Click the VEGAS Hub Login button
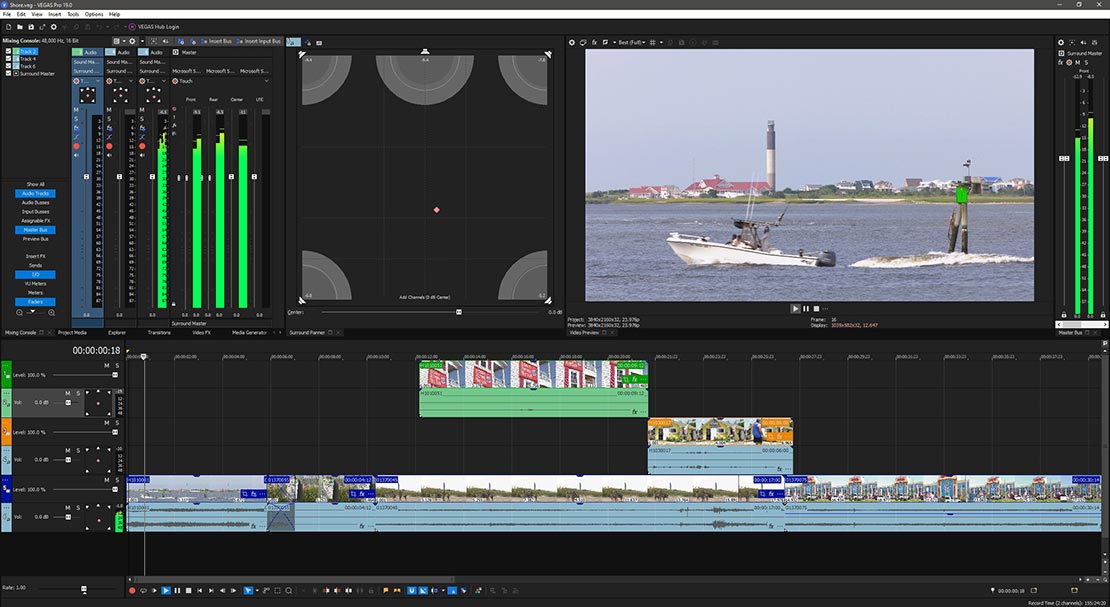1110x607 pixels. [x=154, y=27]
